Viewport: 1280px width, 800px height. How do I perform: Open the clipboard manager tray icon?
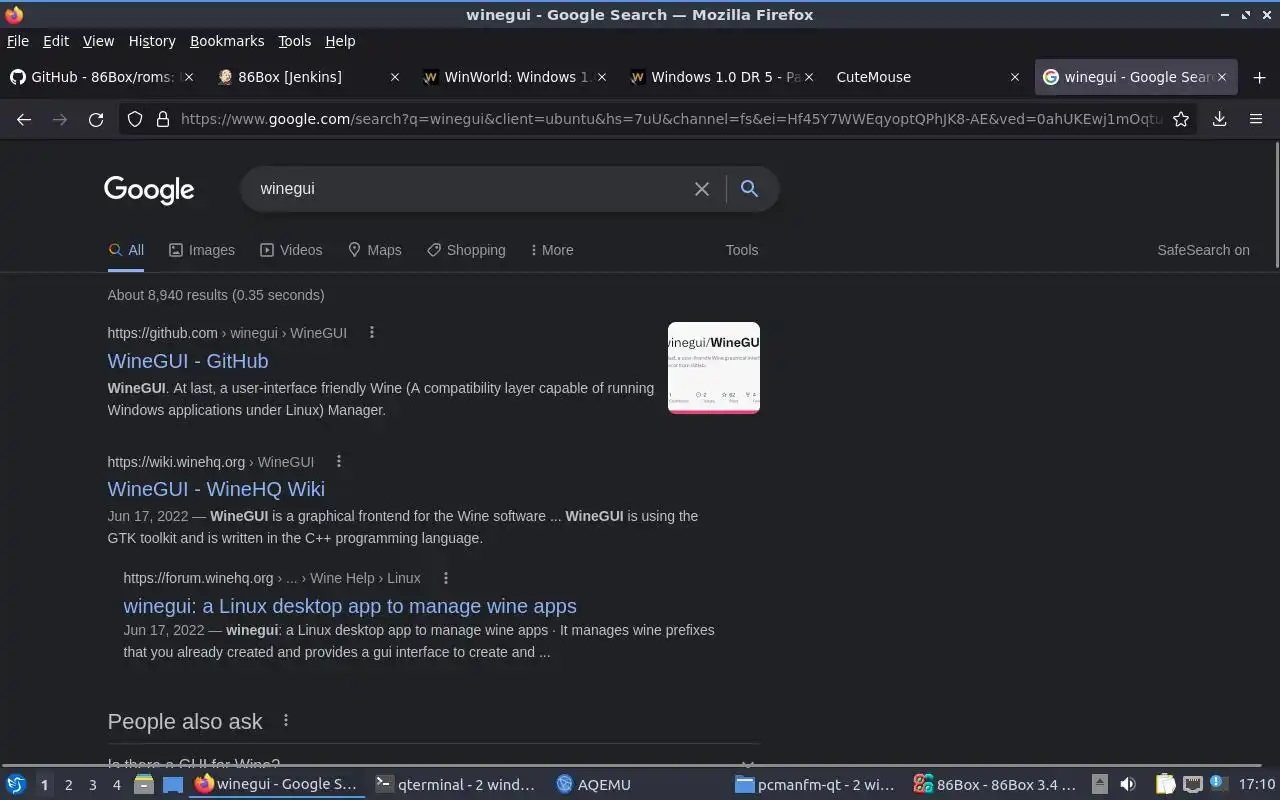(1165, 784)
